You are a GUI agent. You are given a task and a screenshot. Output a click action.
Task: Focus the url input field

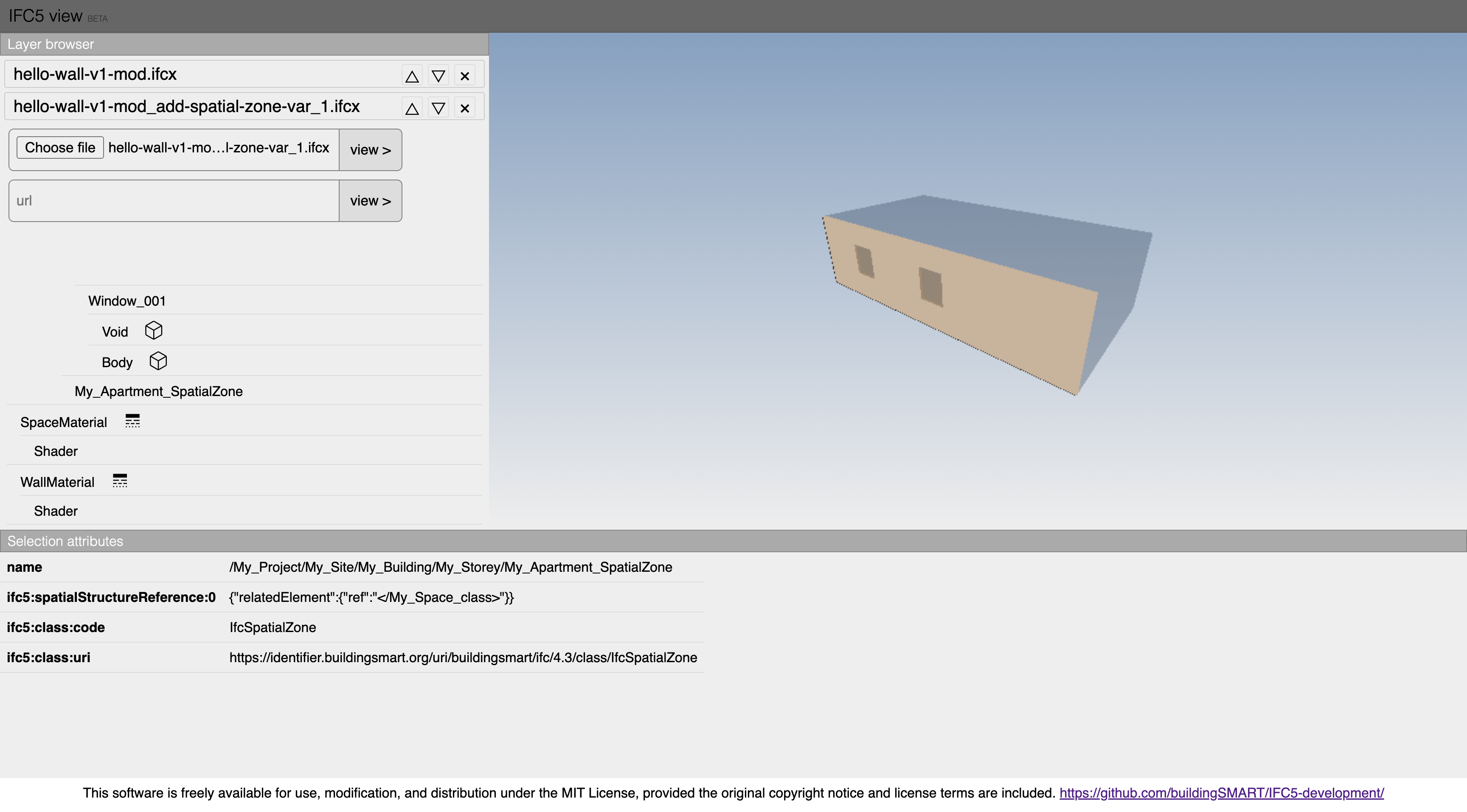[174, 201]
